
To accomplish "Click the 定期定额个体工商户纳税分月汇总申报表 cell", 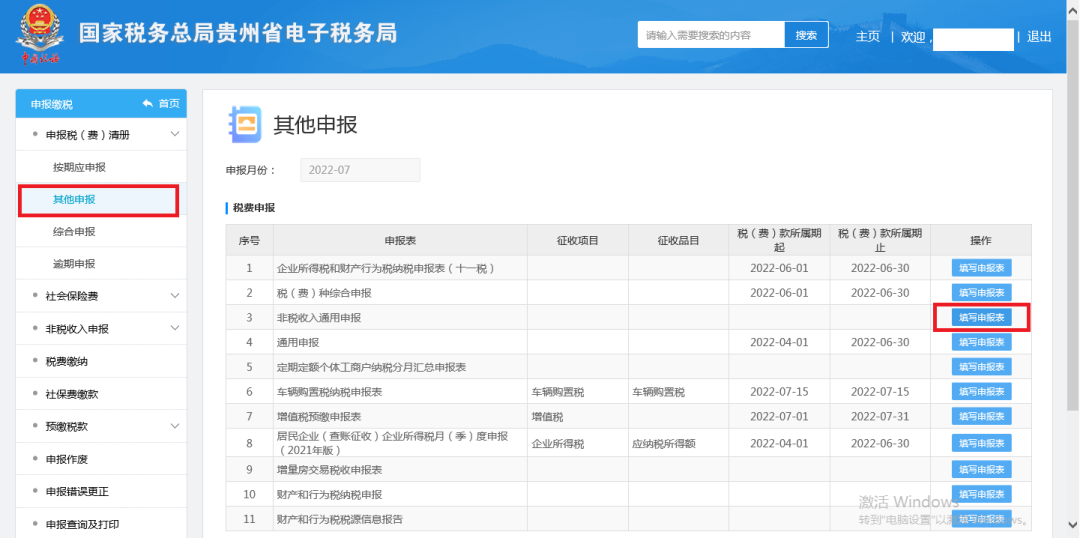I will [400, 367].
